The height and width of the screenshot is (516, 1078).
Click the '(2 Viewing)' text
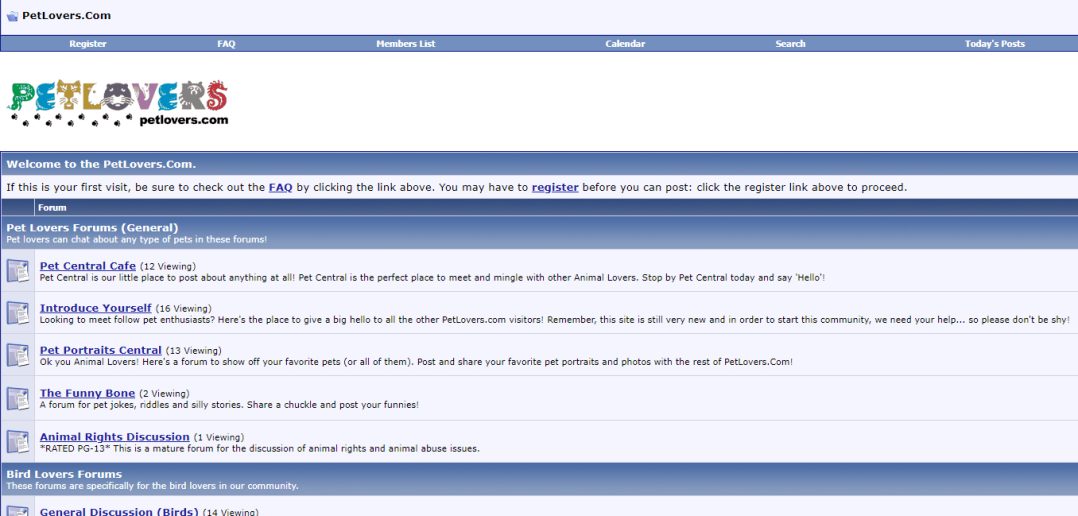click(164, 394)
